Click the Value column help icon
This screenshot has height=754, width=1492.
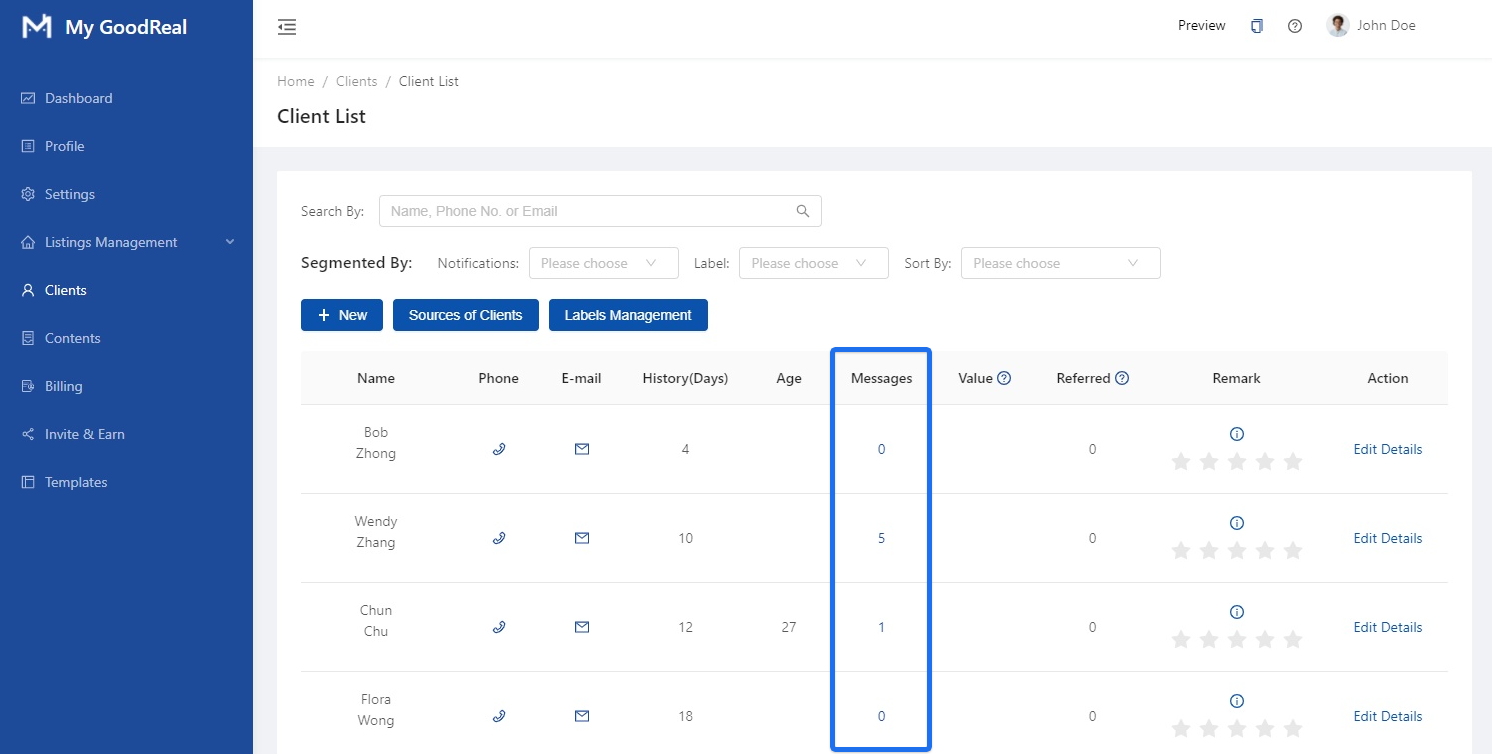pos(1004,378)
